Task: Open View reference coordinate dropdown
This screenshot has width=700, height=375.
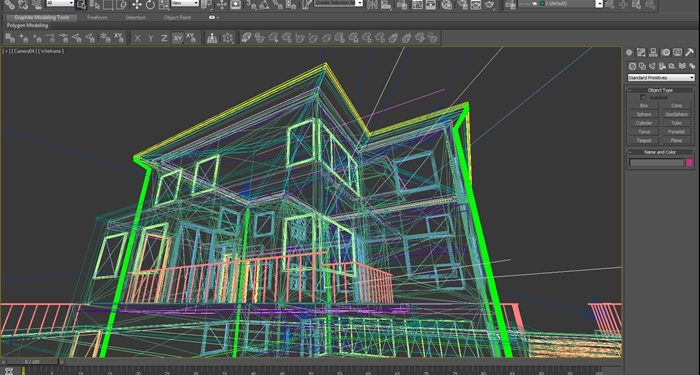Action: 185,3
